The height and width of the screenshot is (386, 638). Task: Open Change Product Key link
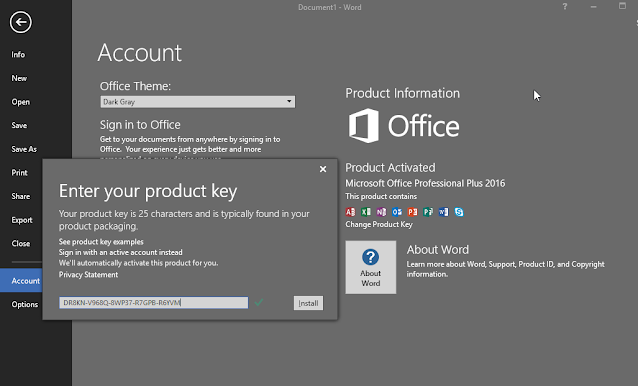[379, 225]
